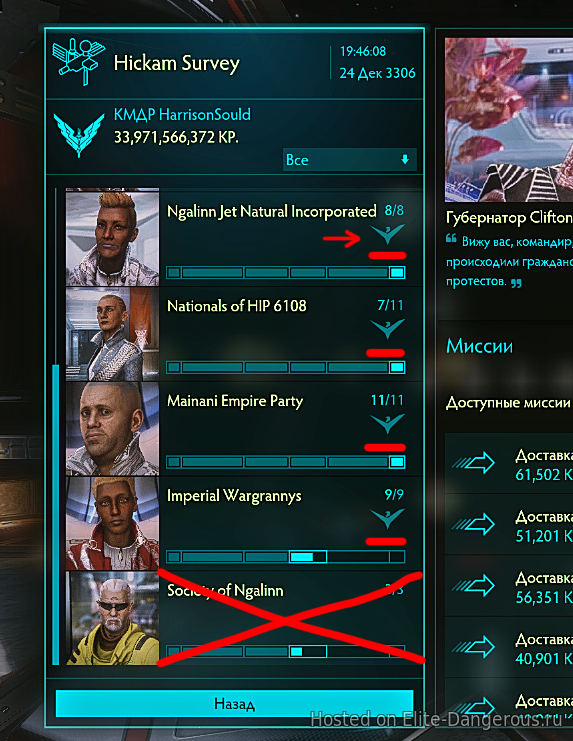
Task: Click the faction list vertical scrollbar
Action: 56,514
